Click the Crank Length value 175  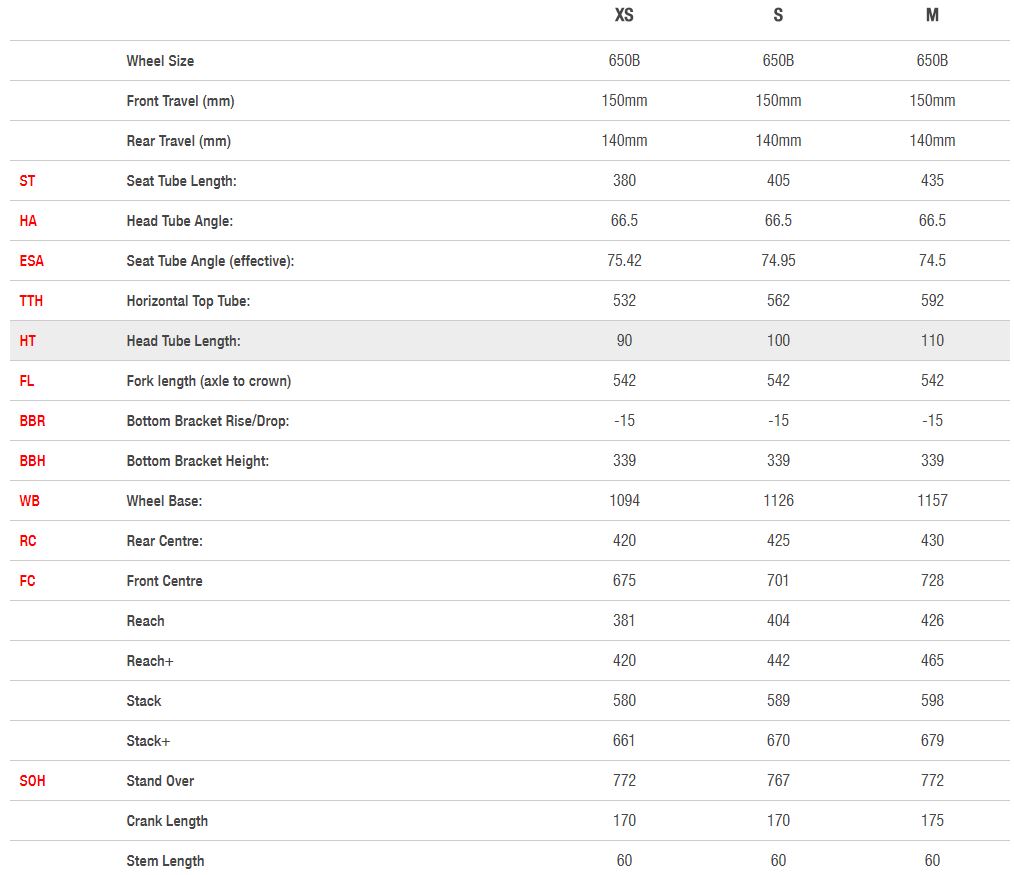click(932, 821)
